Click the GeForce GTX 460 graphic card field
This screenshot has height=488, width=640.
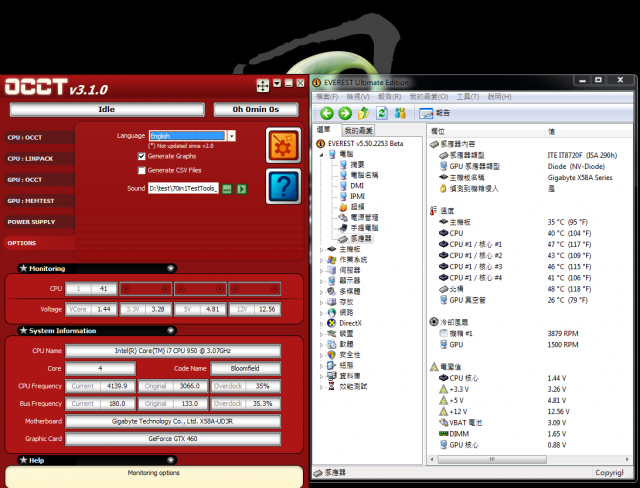click(x=173, y=439)
